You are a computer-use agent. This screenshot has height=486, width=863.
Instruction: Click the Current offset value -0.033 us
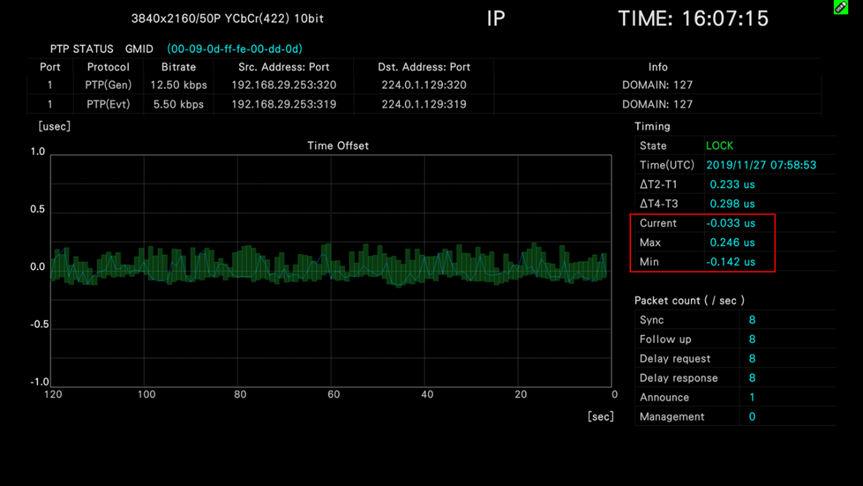[730, 223]
